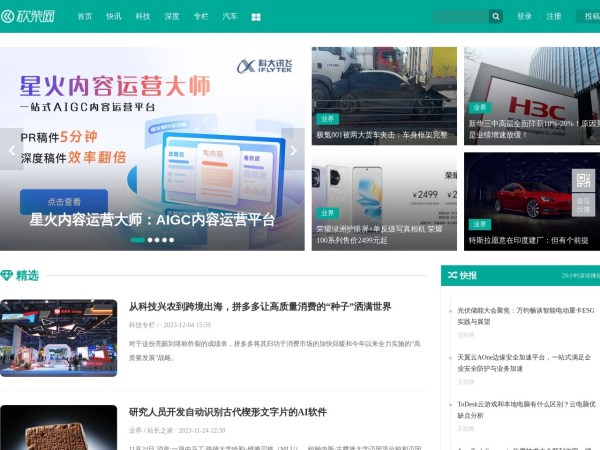Click the search magnifier icon
The height and width of the screenshot is (450, 600).
[x=495, y=17]
